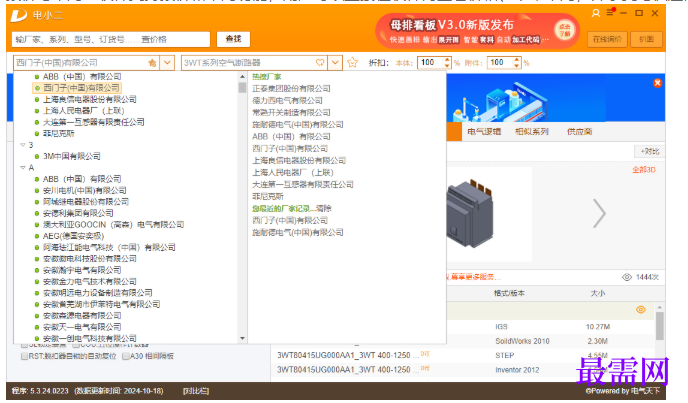Click the manufacturer tree scrollbar down arrow
Screen dimensions: 688x403
point(242,338)
